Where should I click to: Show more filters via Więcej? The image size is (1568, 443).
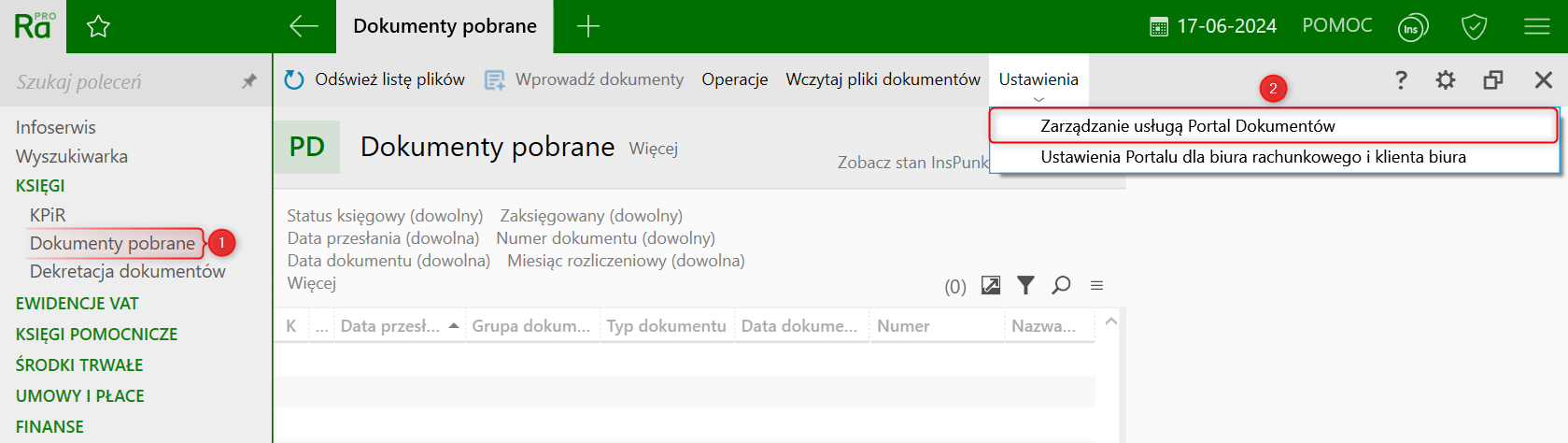(x=311, y=282)
